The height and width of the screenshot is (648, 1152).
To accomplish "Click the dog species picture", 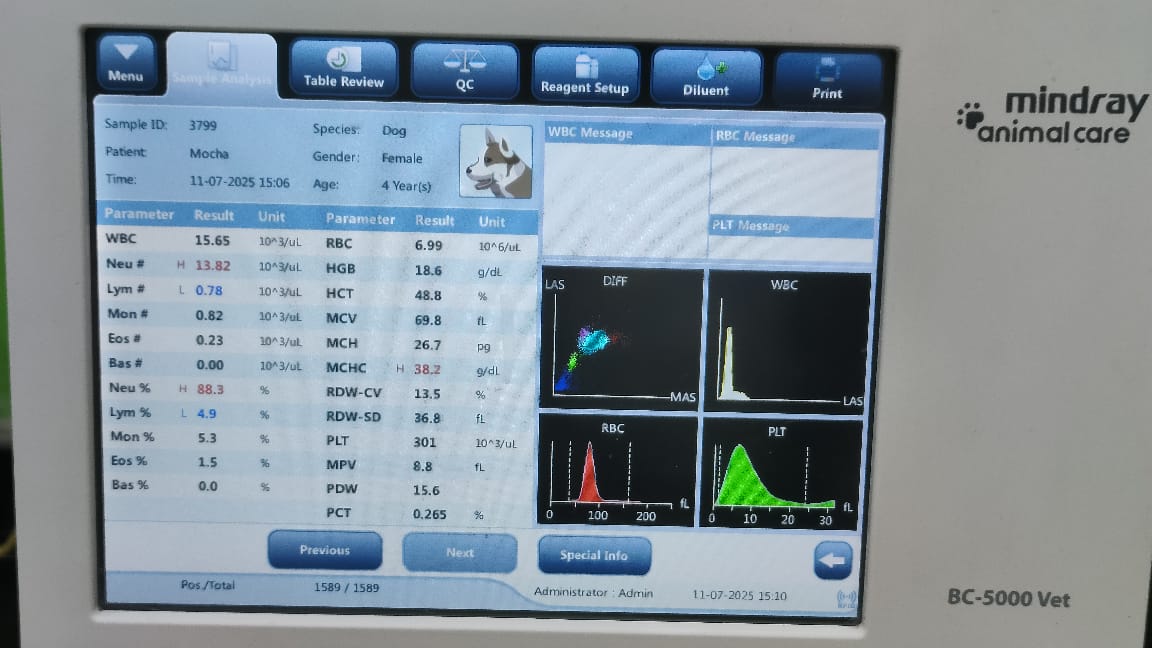I will [x=496, y=161].
